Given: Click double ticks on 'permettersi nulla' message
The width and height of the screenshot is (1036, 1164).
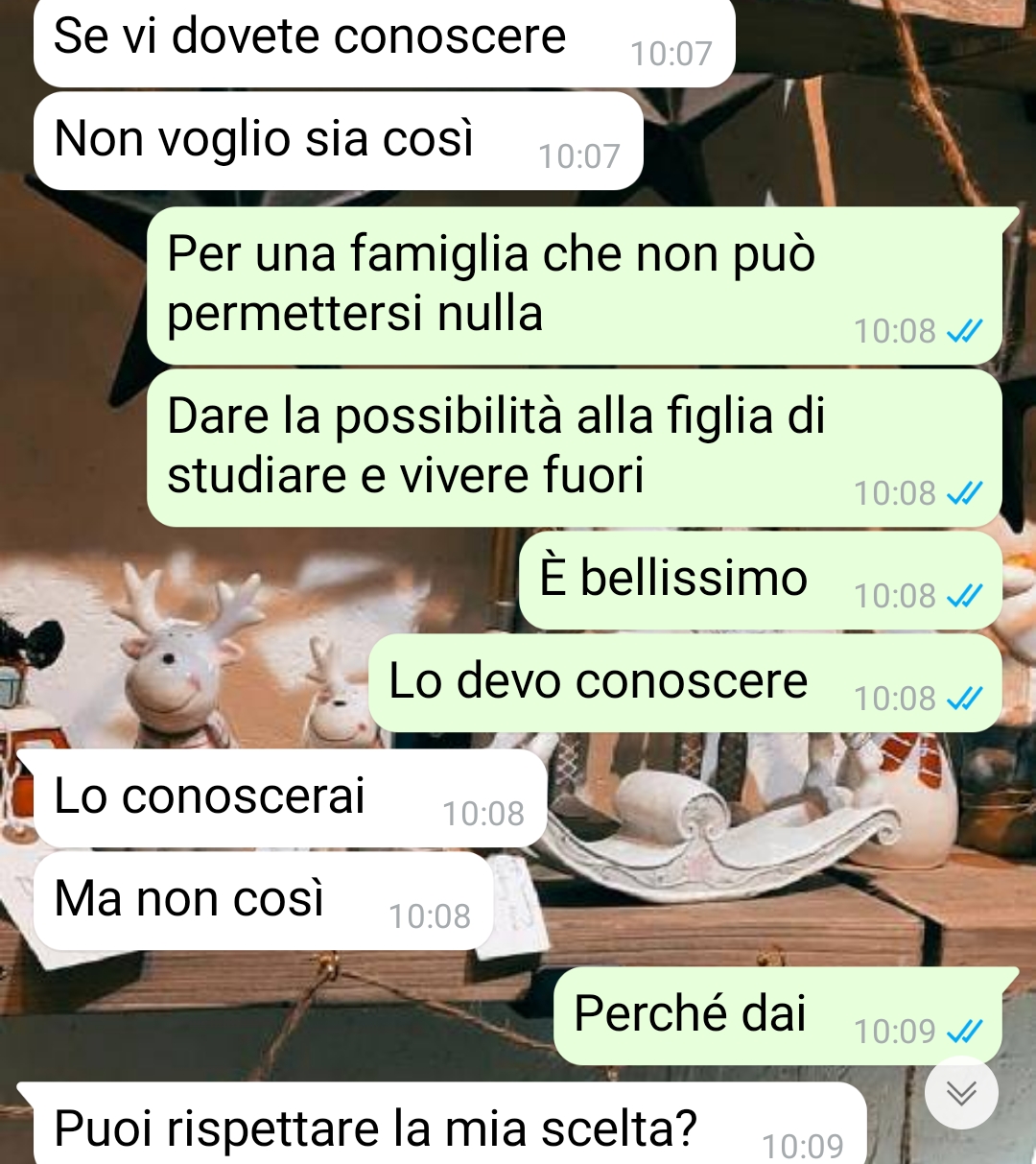Looking at the screenshot, I should coord(964,331).
